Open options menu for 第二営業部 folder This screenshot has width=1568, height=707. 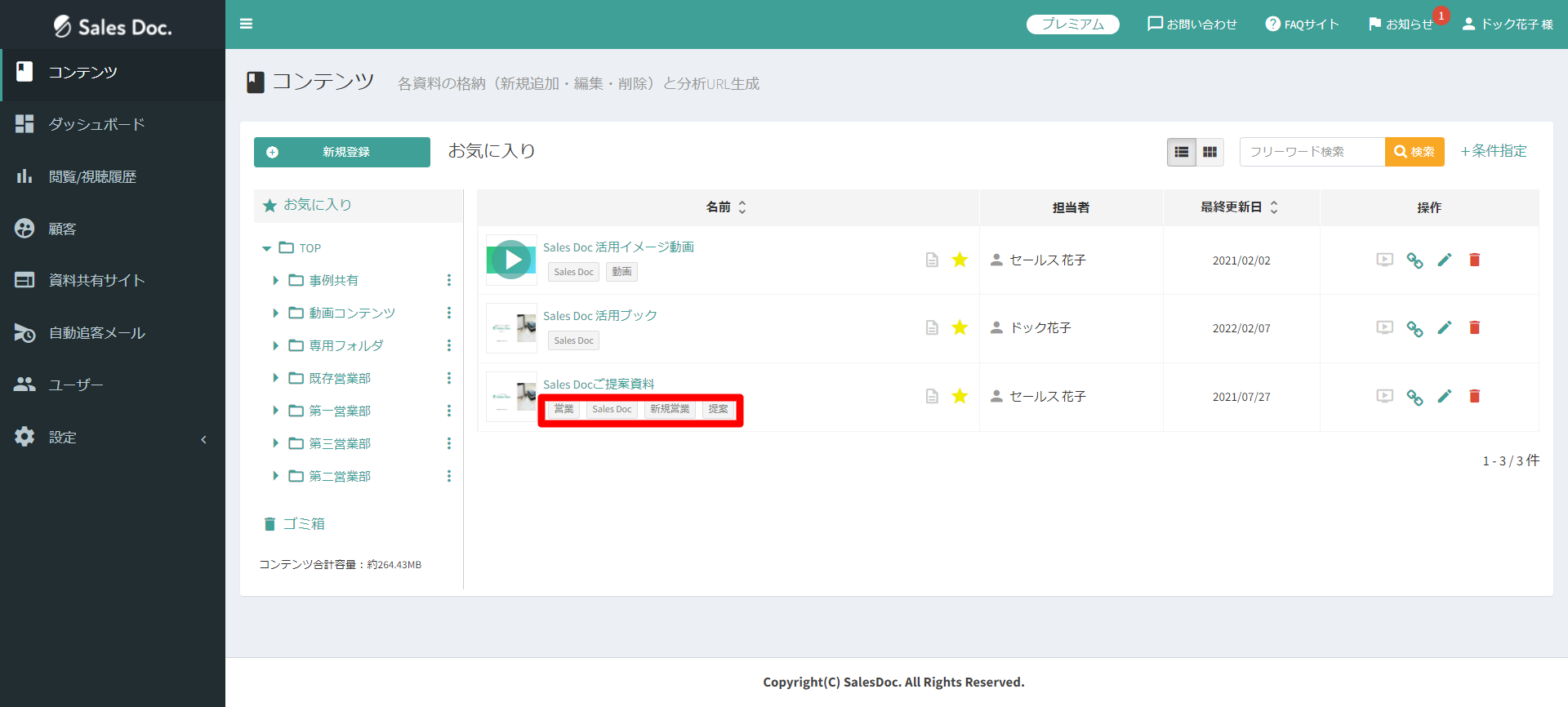point(448,476)
